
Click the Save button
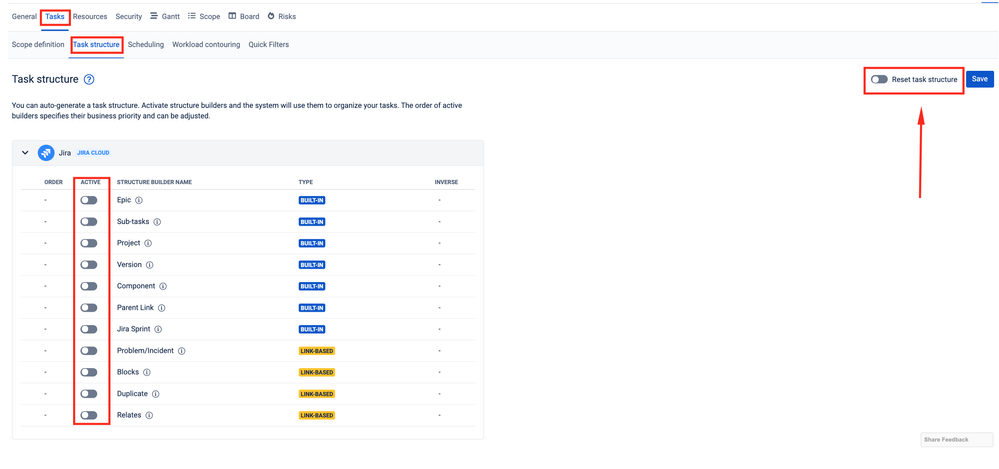980,80
